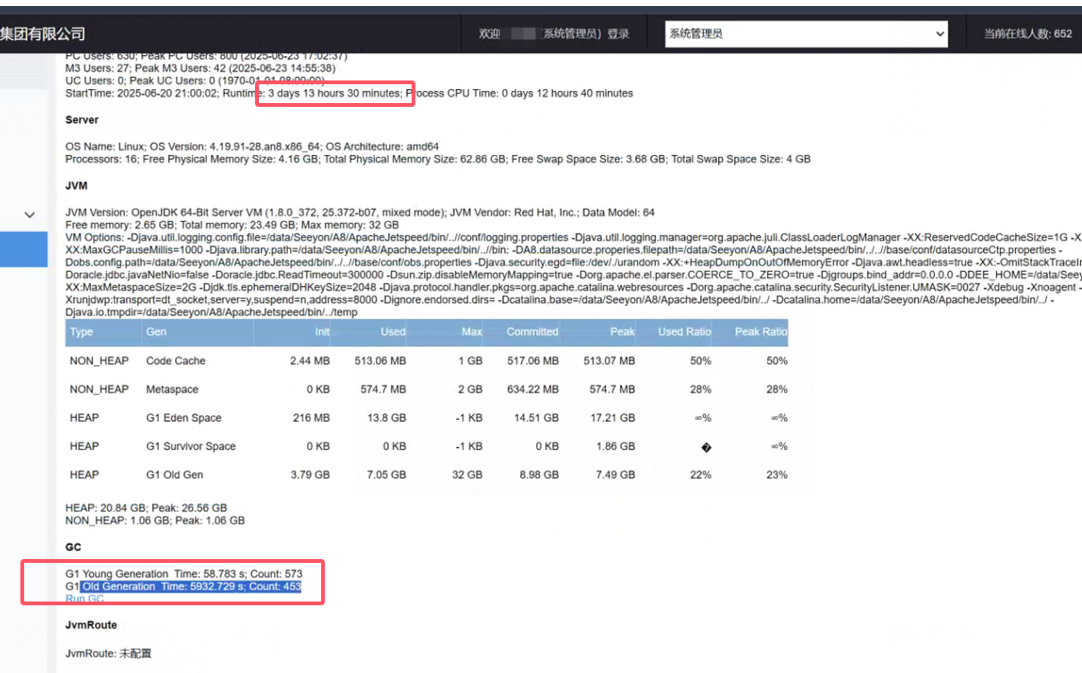Click the GC section heading
Screen dimensions: 1082x673
click(x=73, y=547)
